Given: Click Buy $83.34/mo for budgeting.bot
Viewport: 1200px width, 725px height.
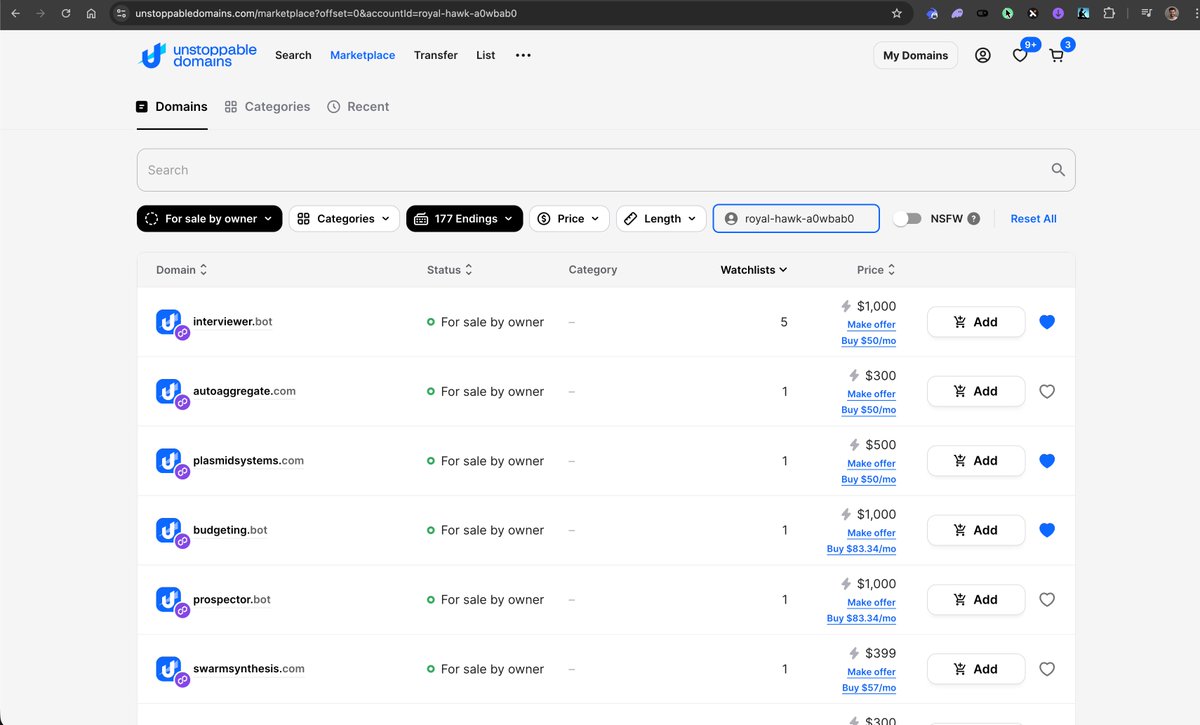Looking at the screenshot, I should [861, 549].
